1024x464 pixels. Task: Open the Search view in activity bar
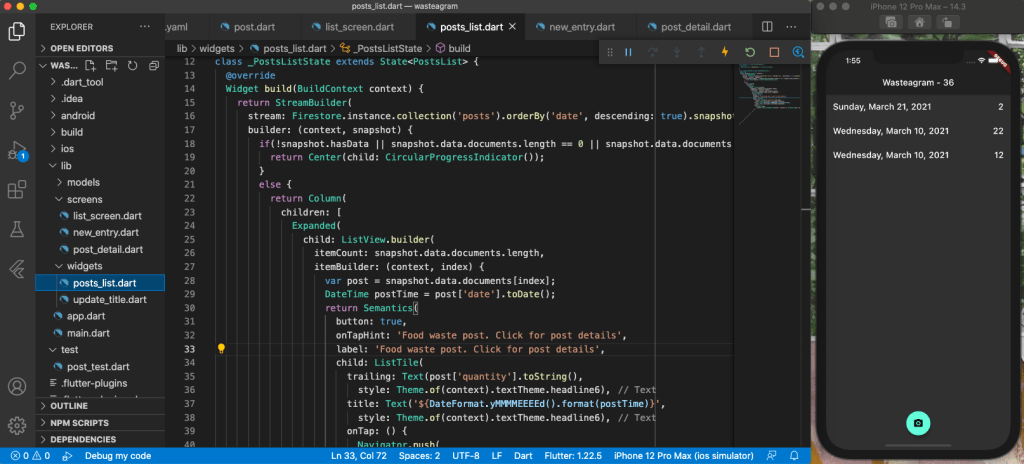pos(17,70)
